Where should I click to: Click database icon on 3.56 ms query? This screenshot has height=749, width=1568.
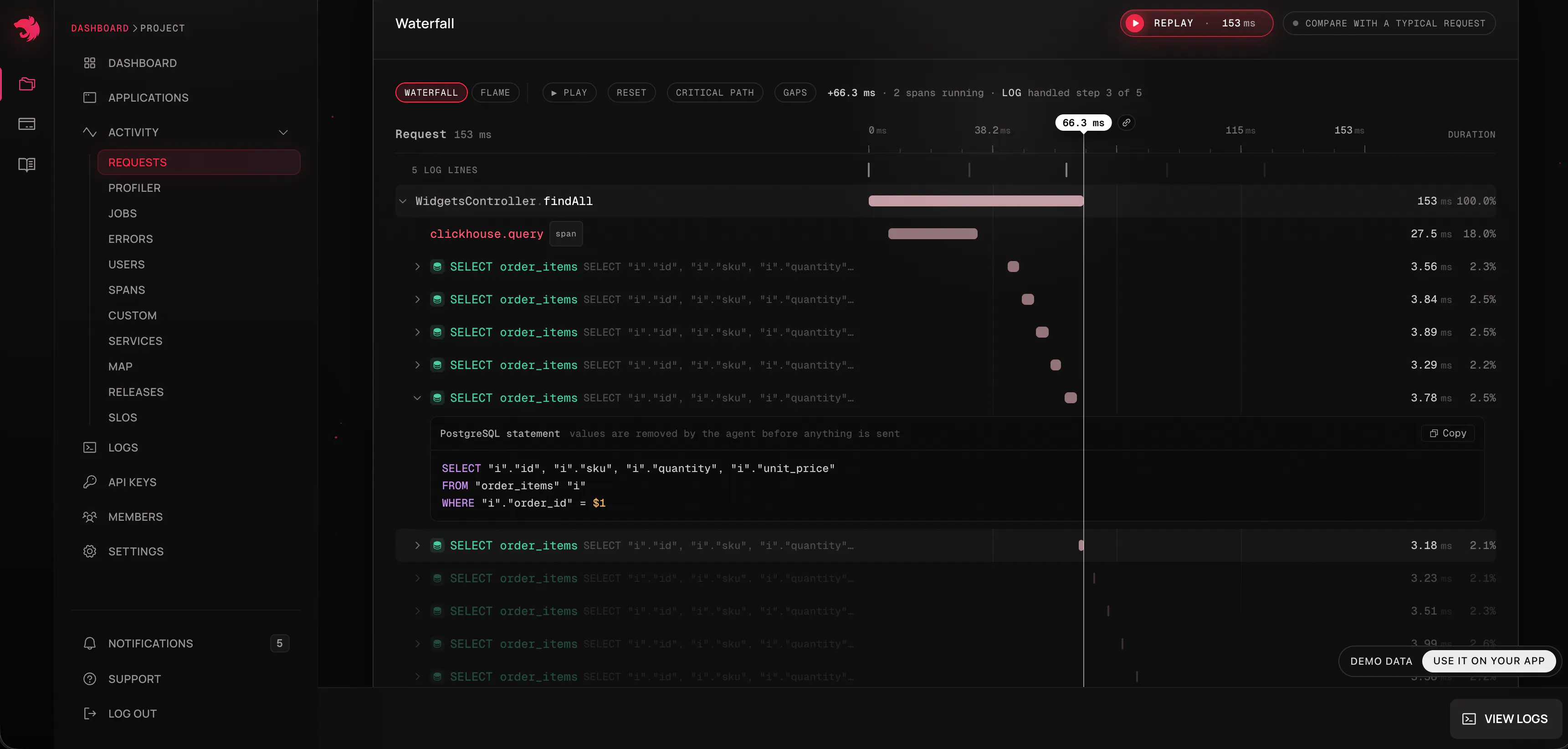(437, 267)
